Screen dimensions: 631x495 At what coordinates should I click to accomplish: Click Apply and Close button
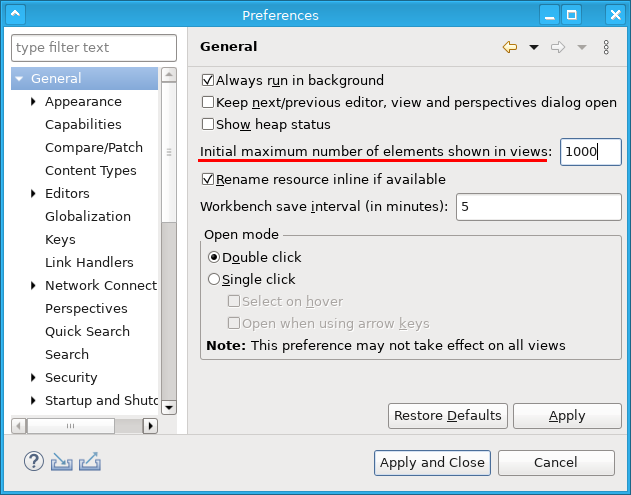tap(432, 463)
